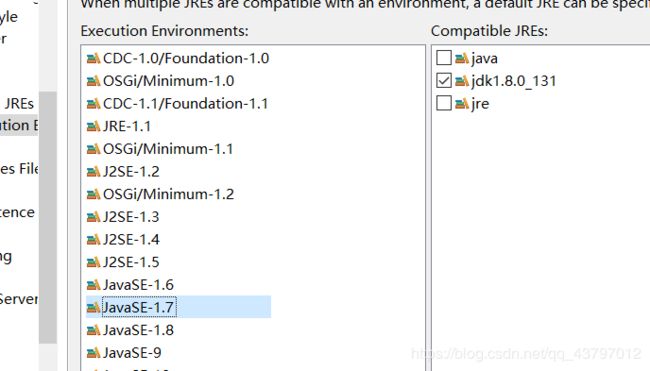Uncheck the jdk1.8.0_131 checkbox
This screenshot has width=650, height=371.
(444, 80)
